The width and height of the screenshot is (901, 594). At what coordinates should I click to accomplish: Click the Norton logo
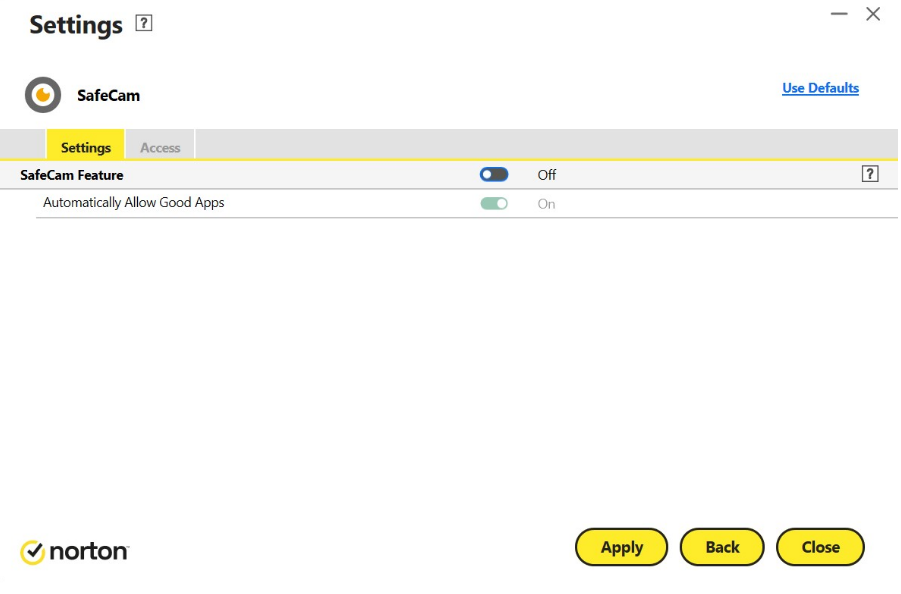(75, 552)
